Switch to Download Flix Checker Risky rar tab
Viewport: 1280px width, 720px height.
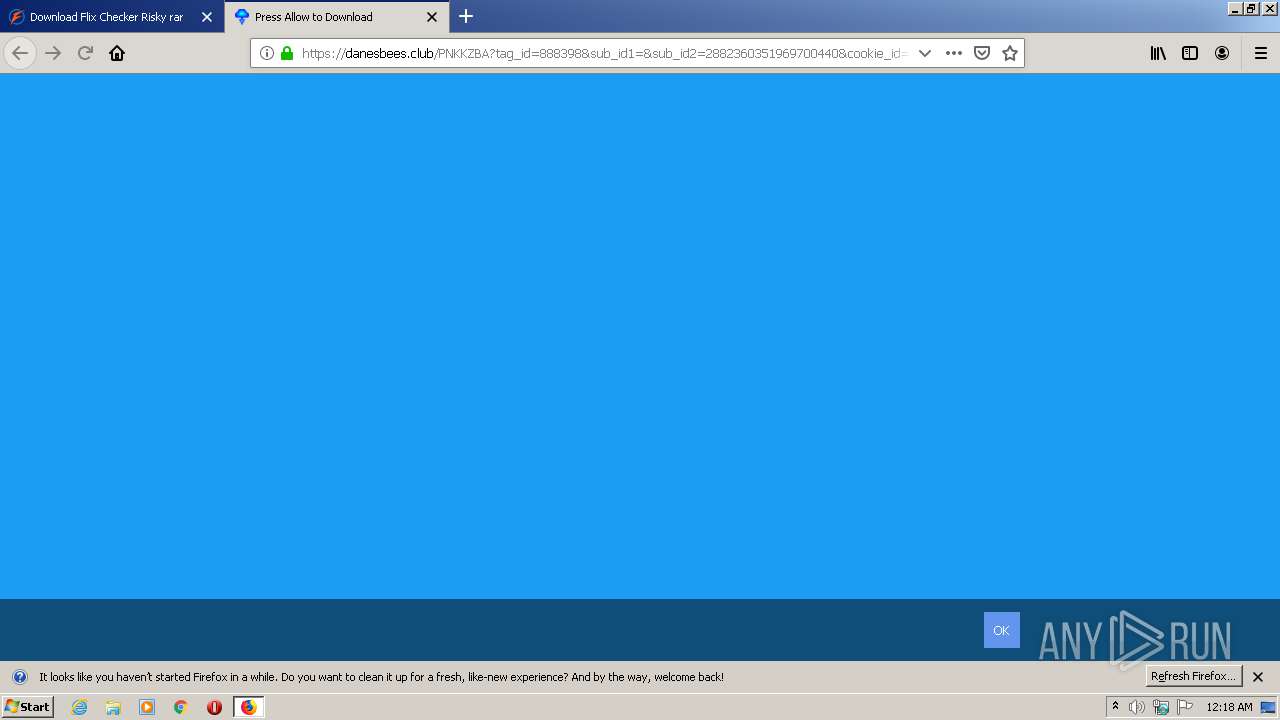click(111, 17)
